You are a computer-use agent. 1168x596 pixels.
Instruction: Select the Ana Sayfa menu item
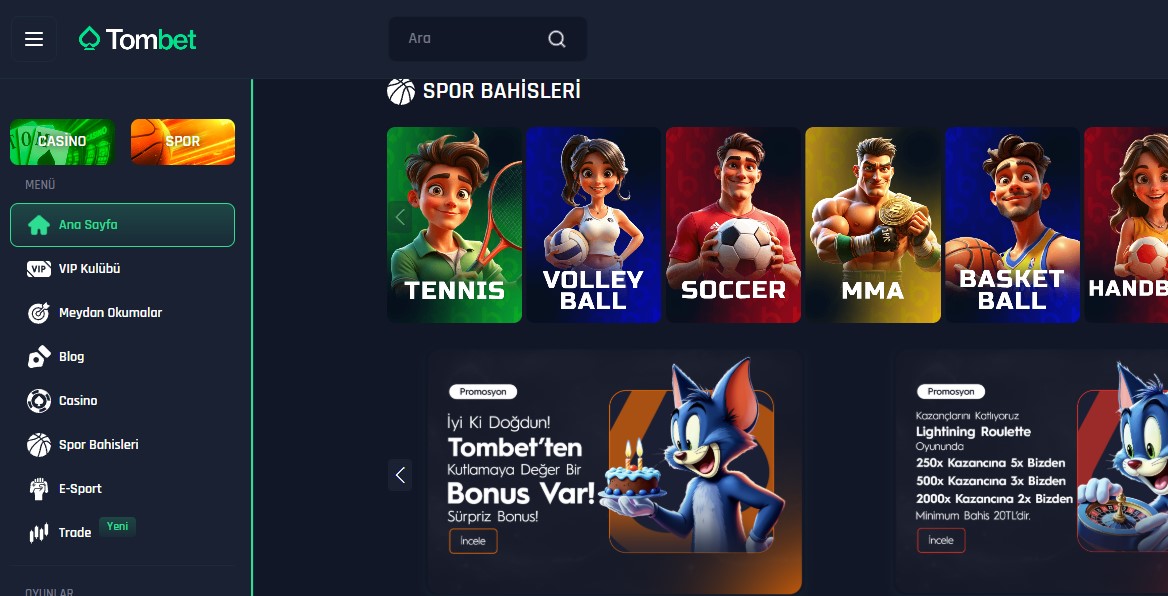pos(122,225)
